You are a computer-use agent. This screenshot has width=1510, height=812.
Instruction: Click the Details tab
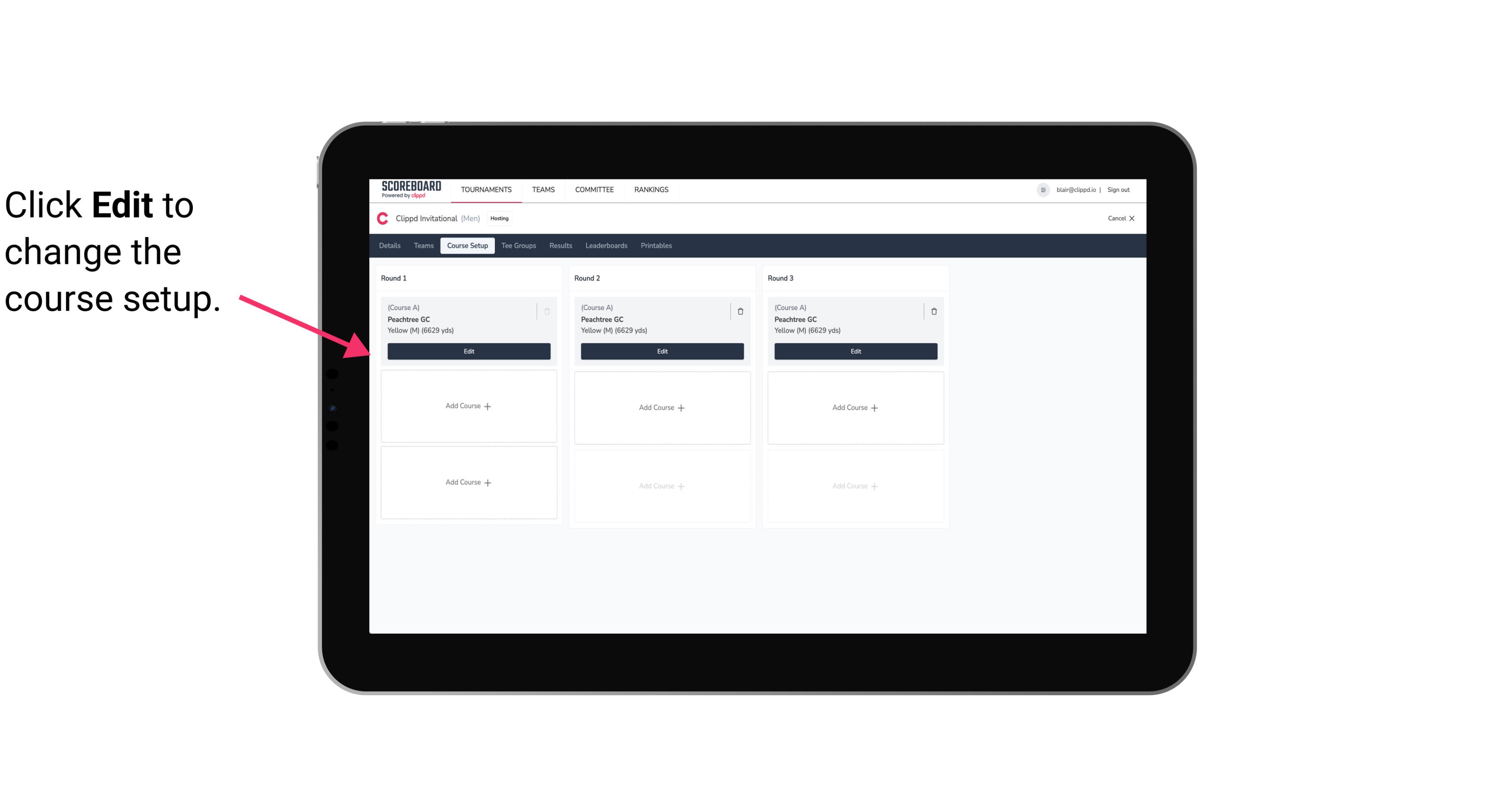pyautogui.click(x=390, y=245)
